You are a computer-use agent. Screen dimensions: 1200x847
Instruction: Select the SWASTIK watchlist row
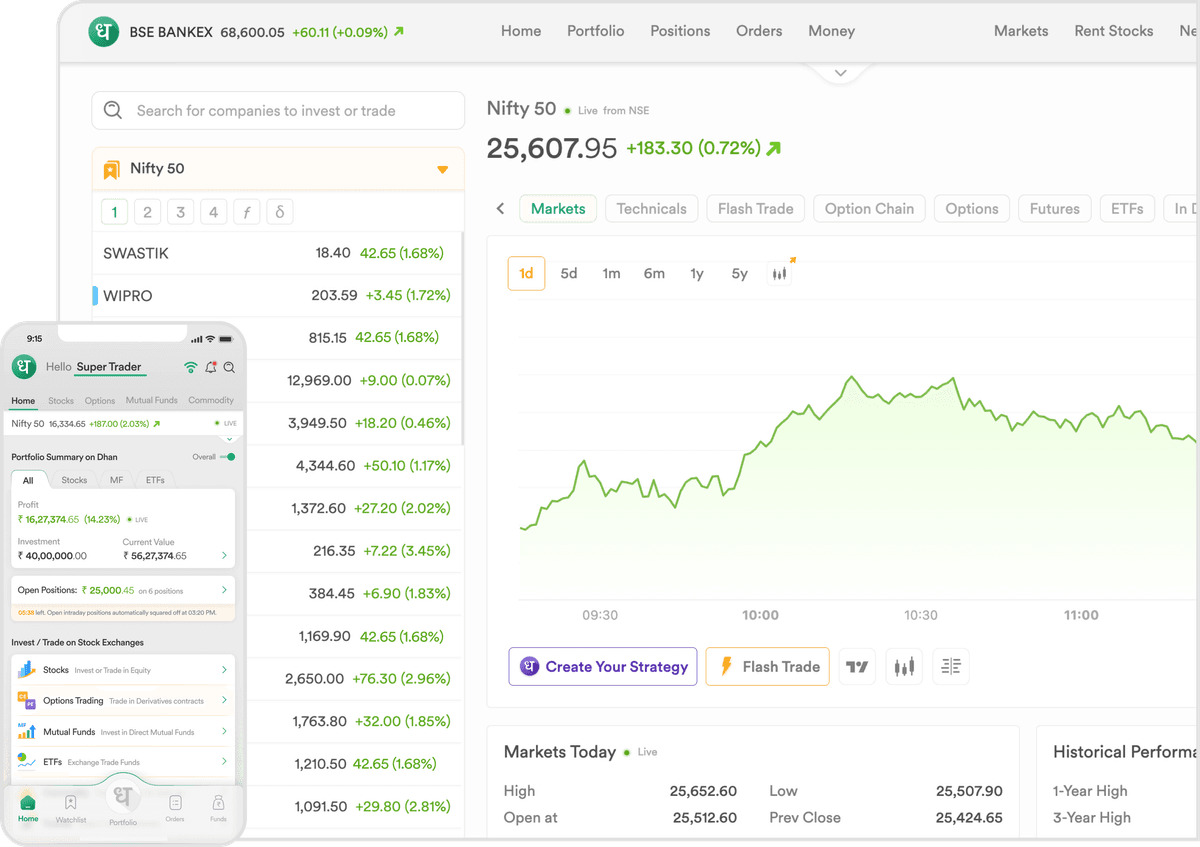point(277,253)
